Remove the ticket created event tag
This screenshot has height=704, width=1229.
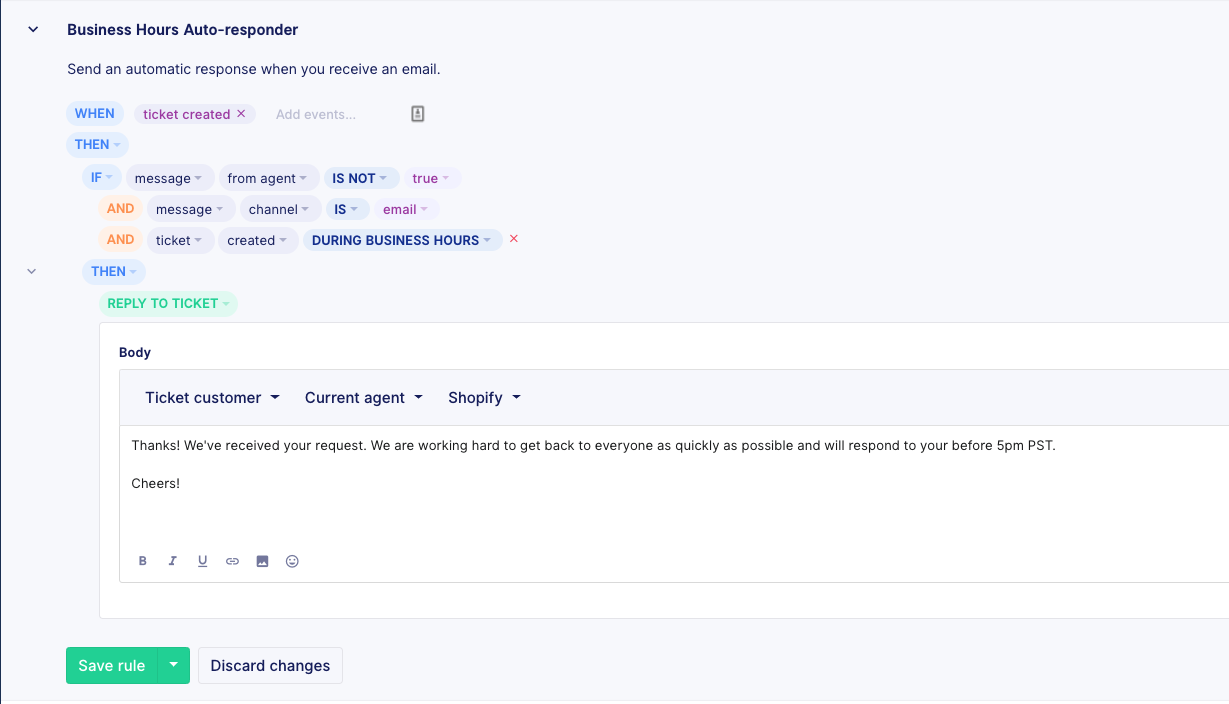pos(241,114)
